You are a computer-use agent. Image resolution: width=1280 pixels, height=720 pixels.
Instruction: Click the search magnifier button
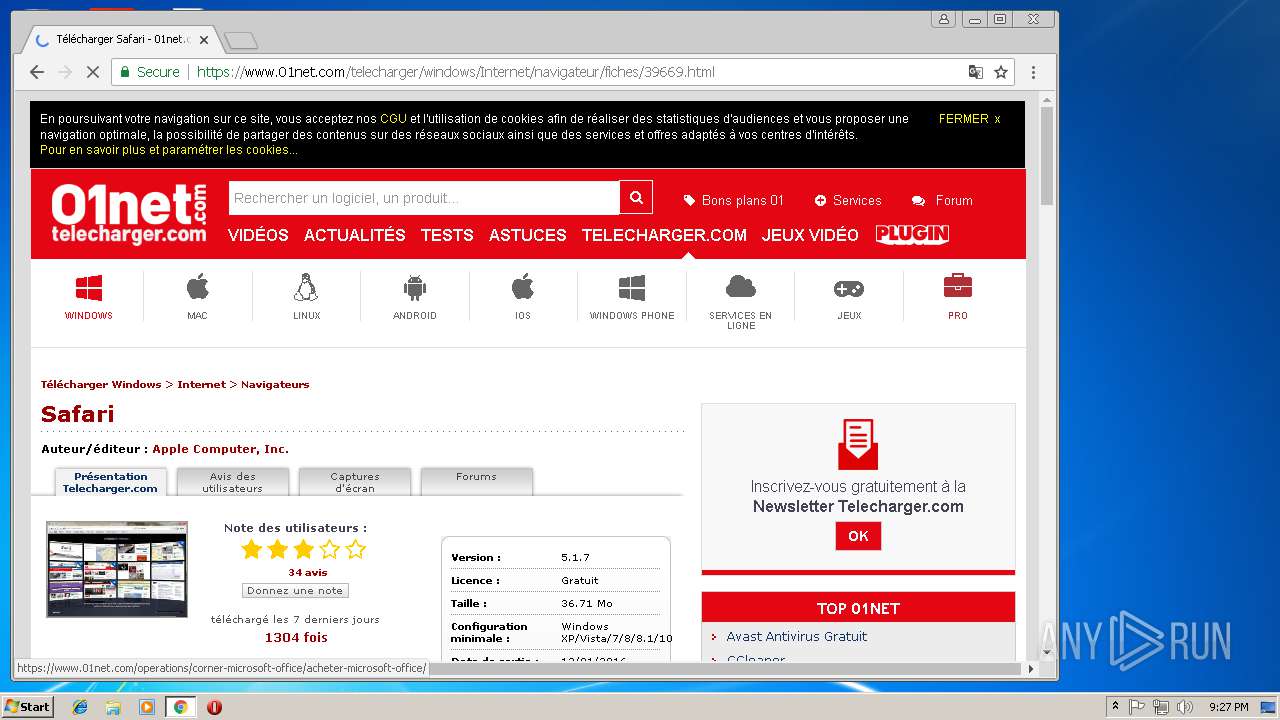pyautogui.click(x=636, y=198)
